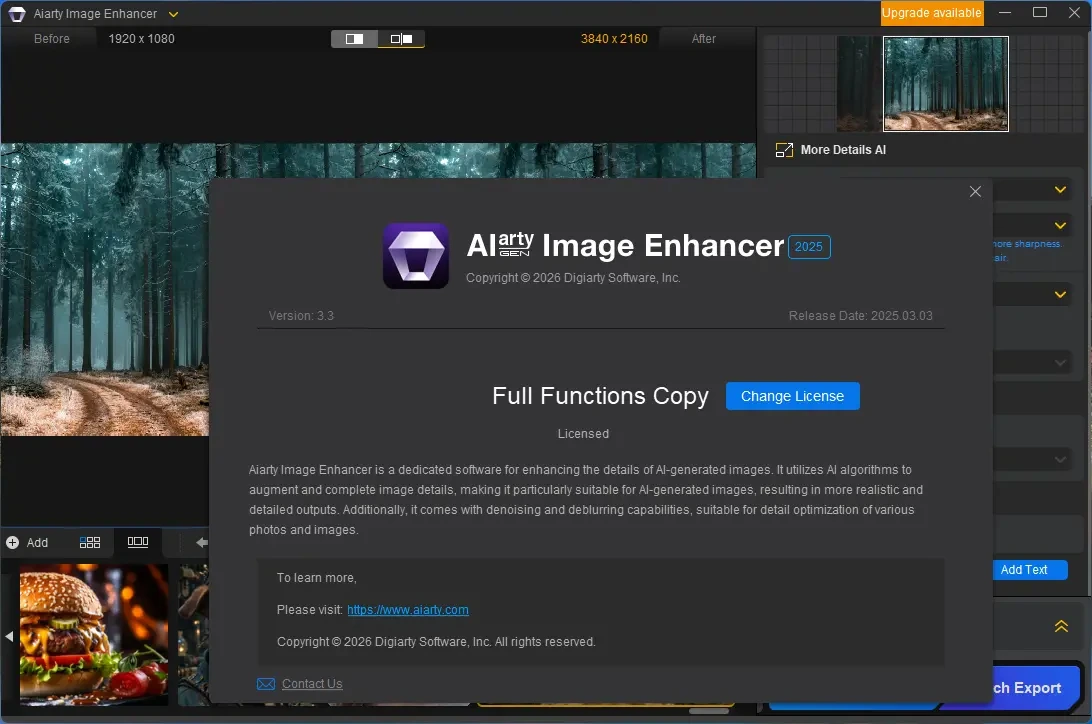The height and width of the screenshot is (724, 1092).
Task: Click the Release Date: 2025.03.03 text
Action: point(860,315)
